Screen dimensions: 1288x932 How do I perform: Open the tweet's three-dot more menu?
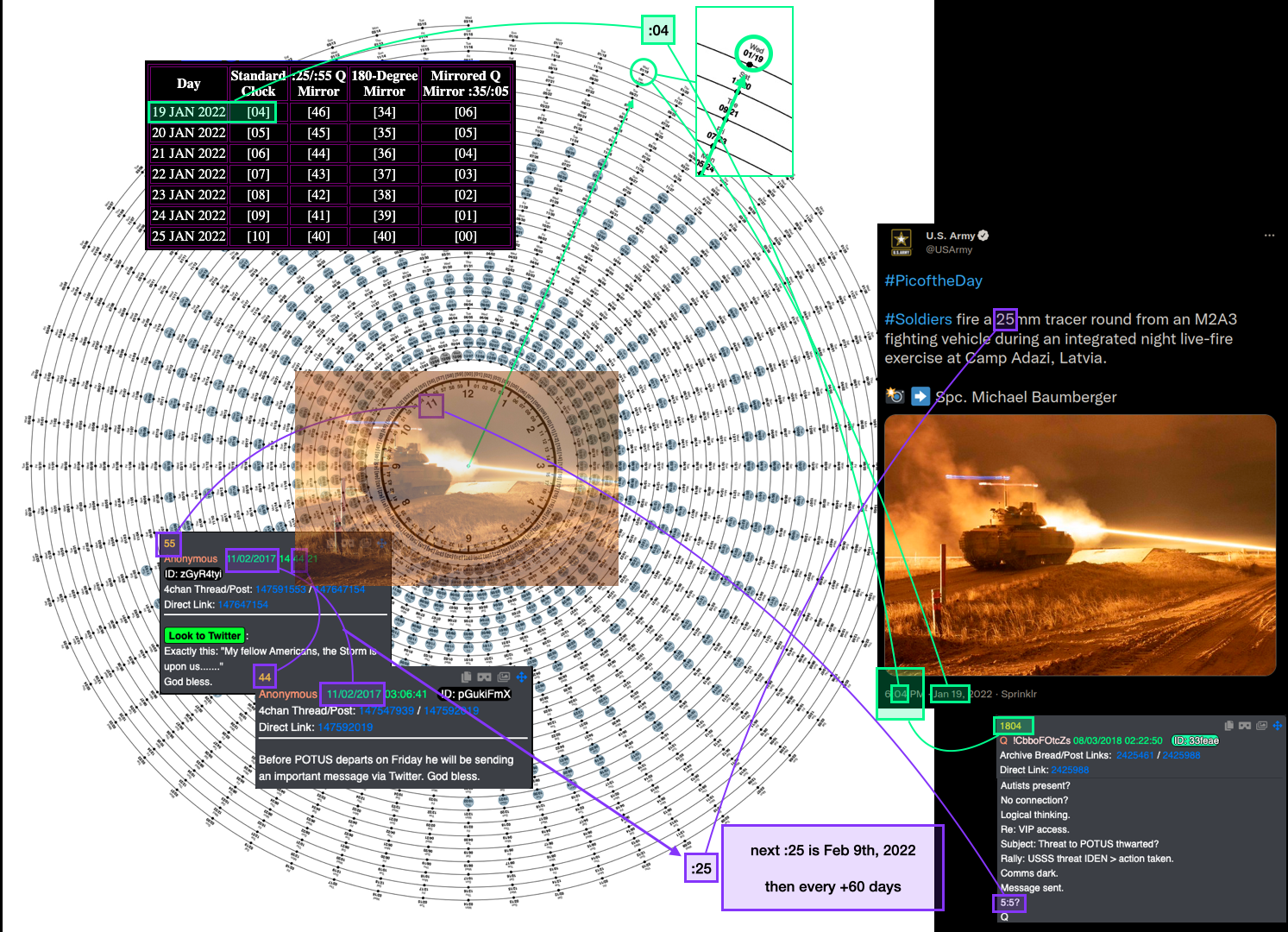coord(1269,235)
